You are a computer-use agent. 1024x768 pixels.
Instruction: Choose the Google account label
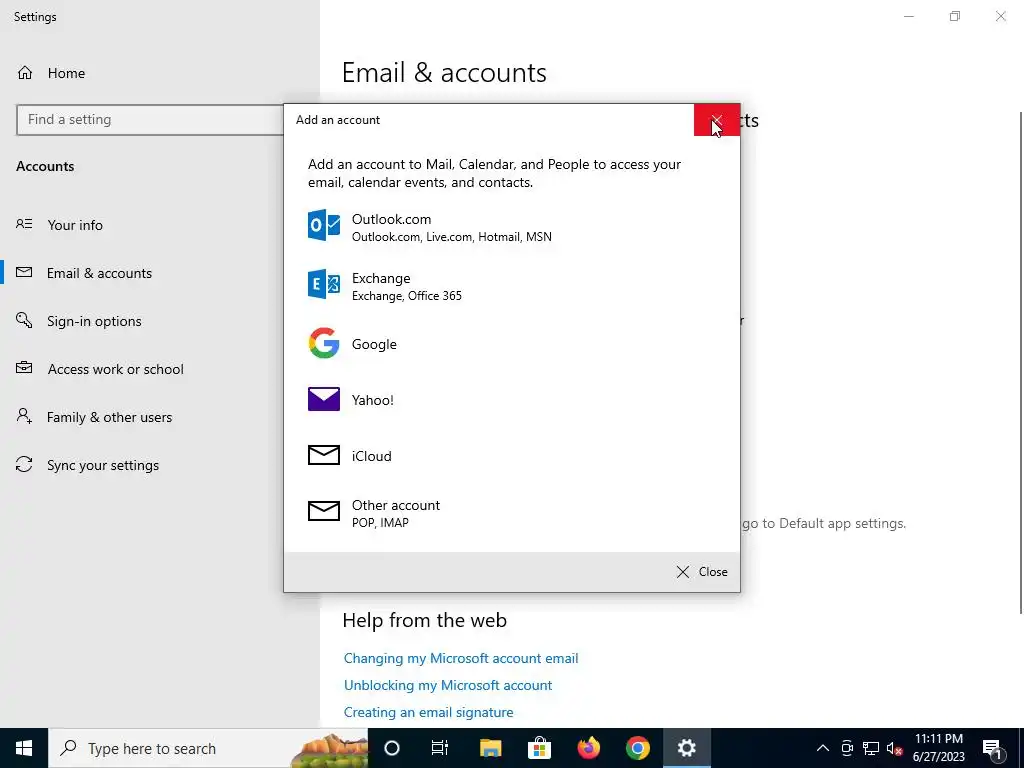[x=374, y=344]
